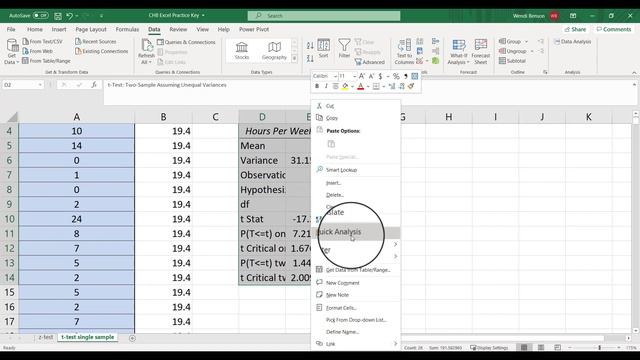The height and width of the screenshot is (360, 640).
Task: Pick the Stocks data type
Action: [x=242, y=51]
